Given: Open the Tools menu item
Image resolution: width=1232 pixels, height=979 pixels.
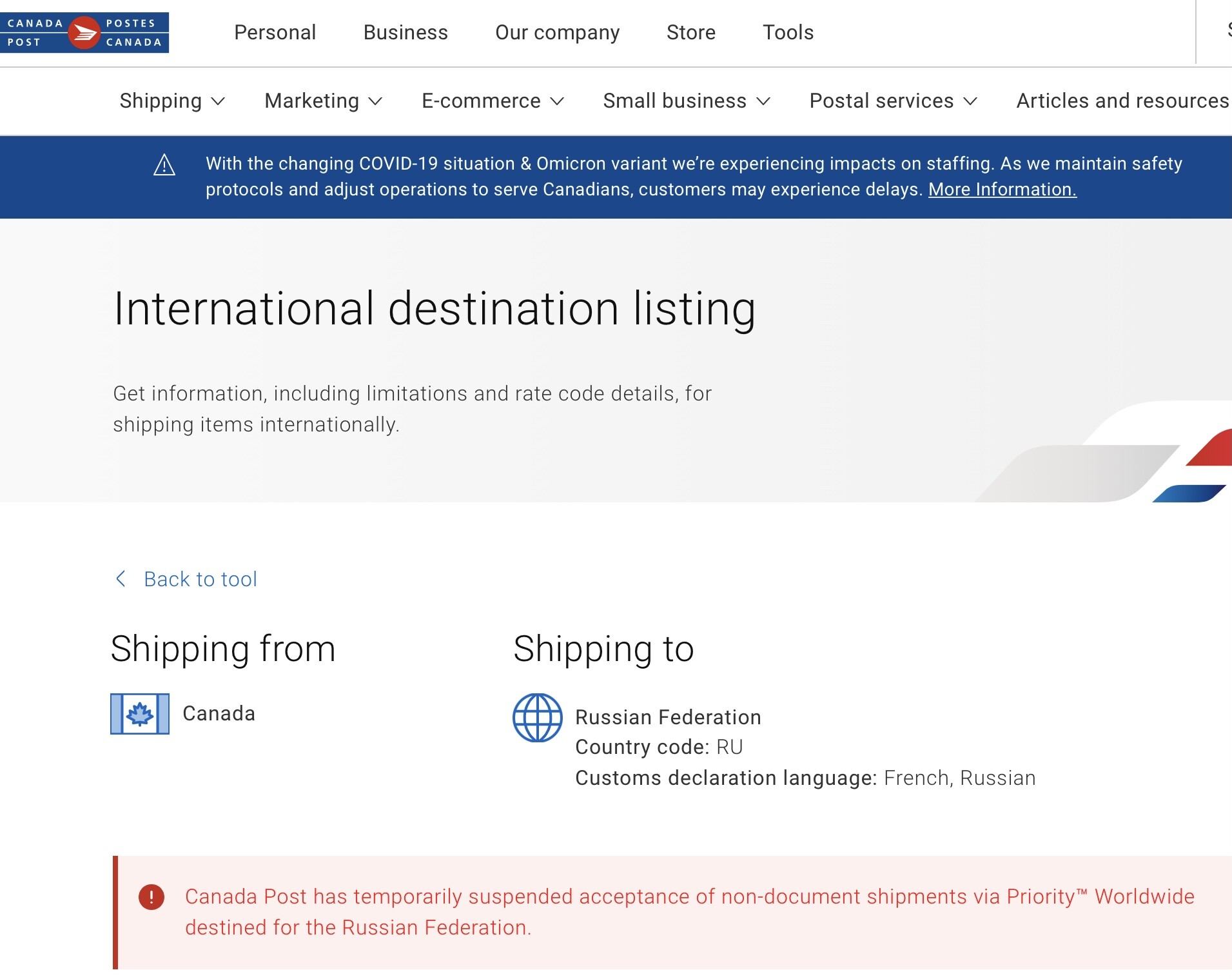Looking at the screenshot, I should coord(788,33).
